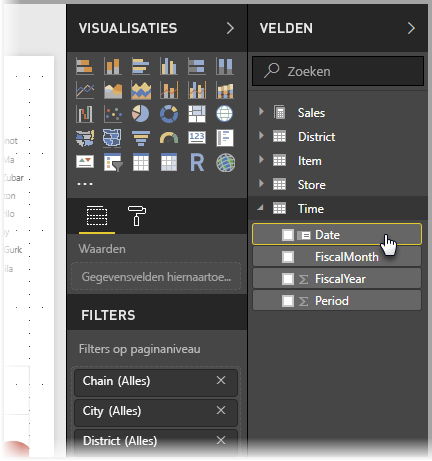Select the area chart visual
The image size is (432, 461).
click(113, 90)
